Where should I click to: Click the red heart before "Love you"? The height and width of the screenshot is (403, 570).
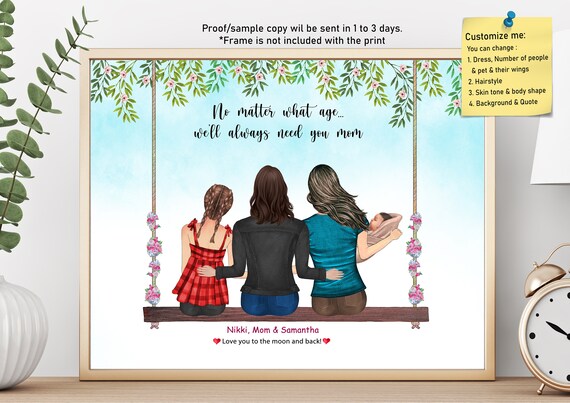pyautogui.click(x=217, y=341)
